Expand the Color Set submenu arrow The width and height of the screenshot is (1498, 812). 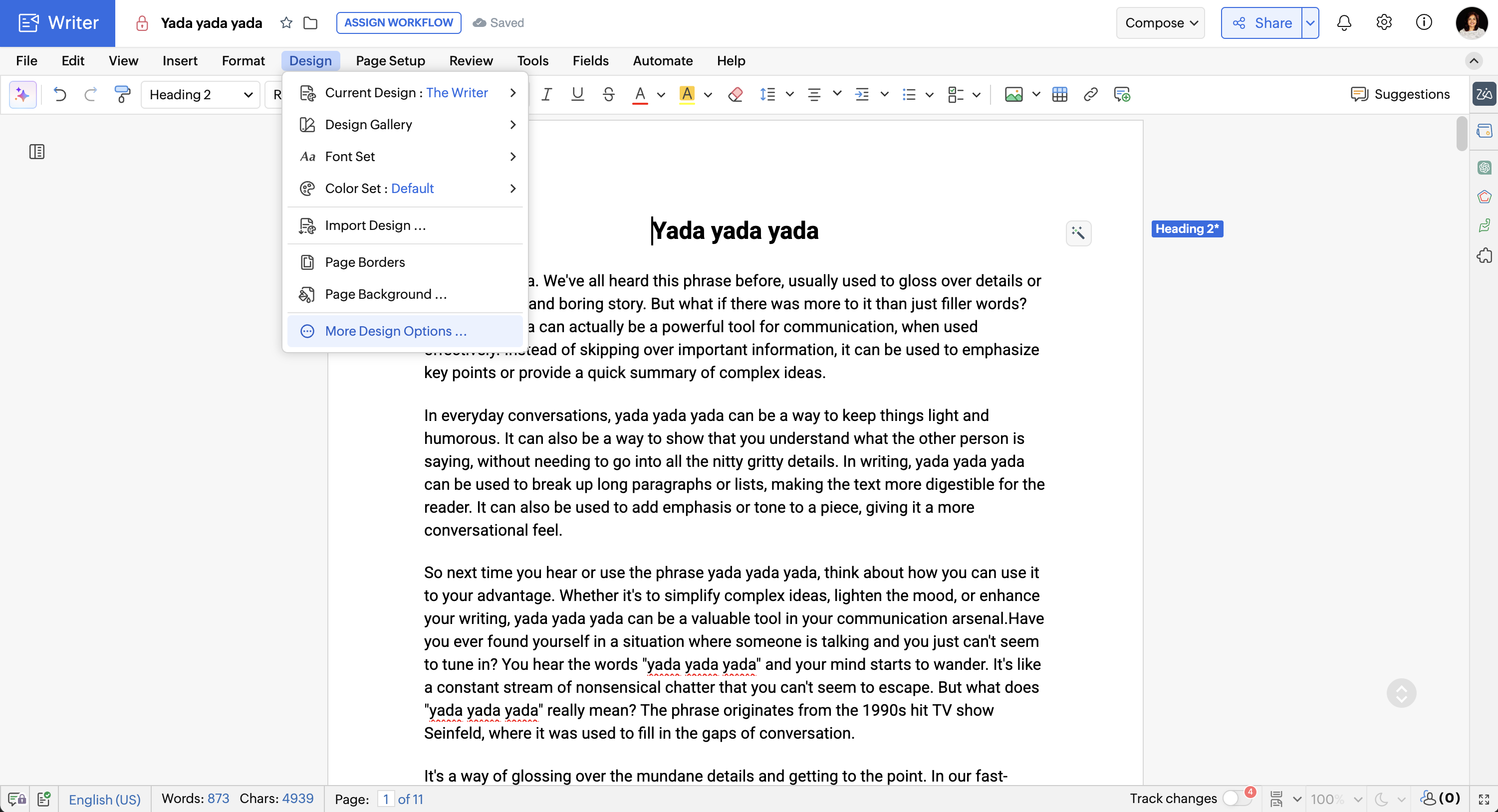512,189
